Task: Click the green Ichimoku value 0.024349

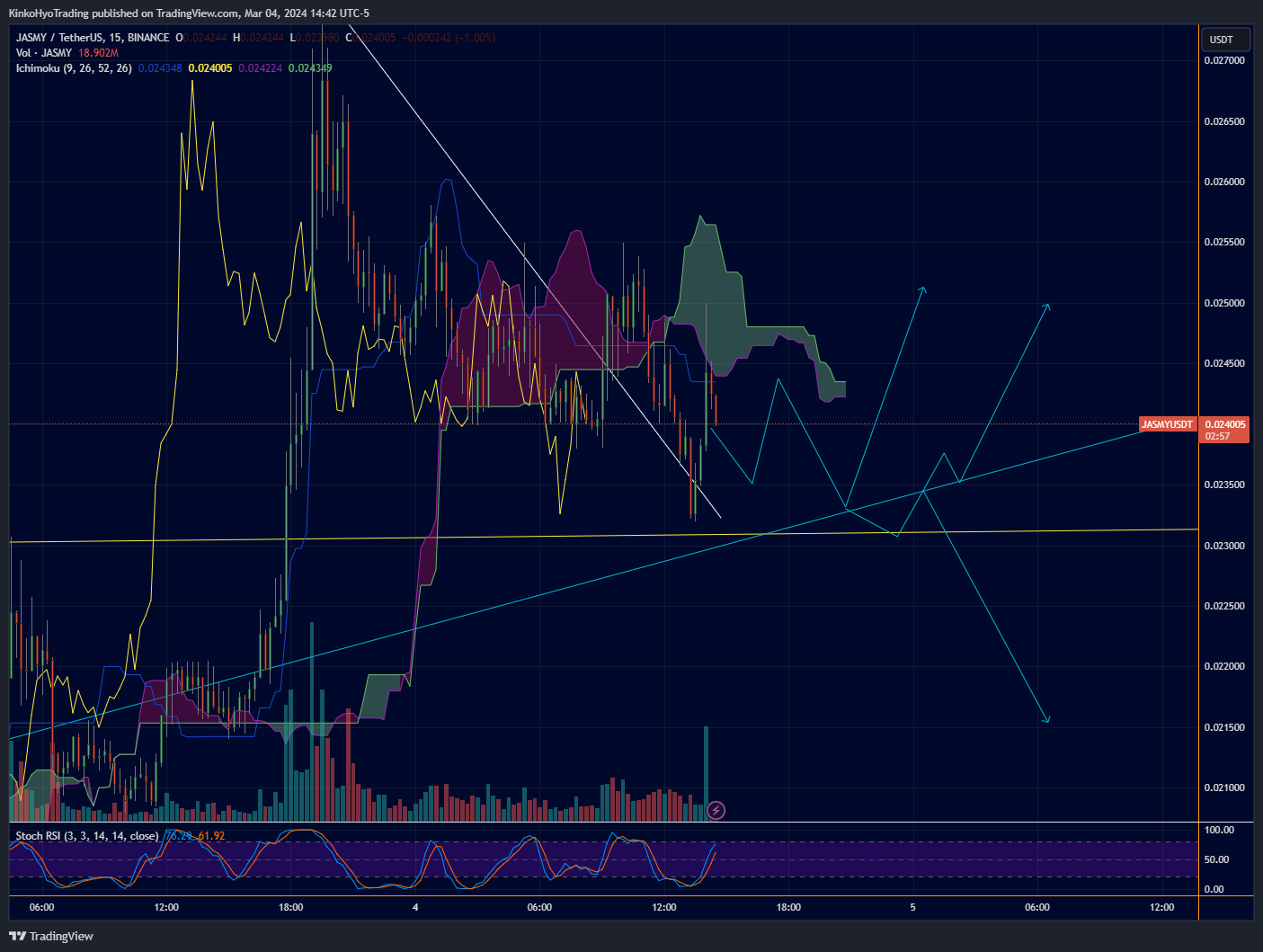Action: [x=310, y=68]
